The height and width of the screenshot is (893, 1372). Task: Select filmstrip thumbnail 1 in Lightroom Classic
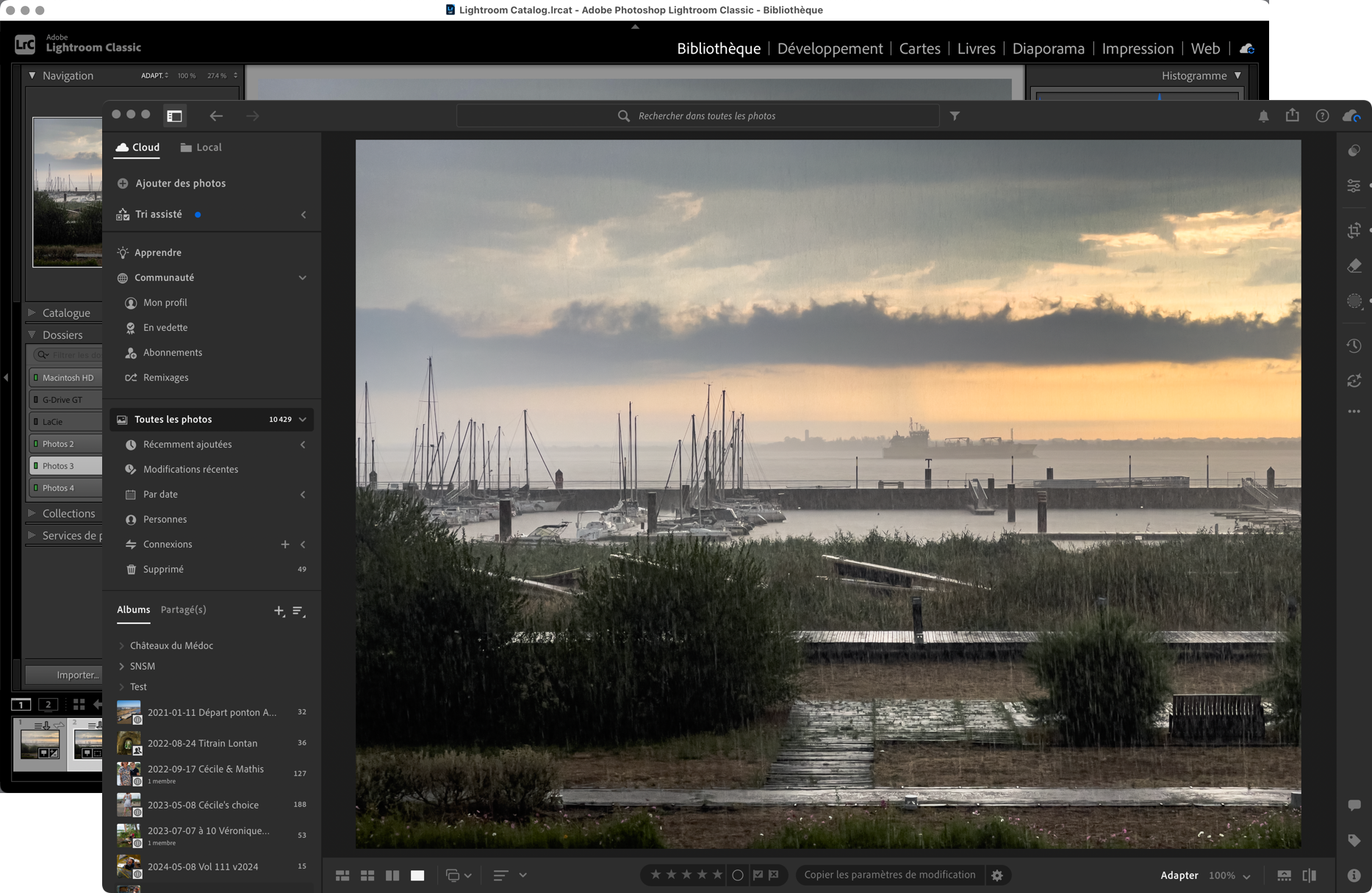pos(40,744)
